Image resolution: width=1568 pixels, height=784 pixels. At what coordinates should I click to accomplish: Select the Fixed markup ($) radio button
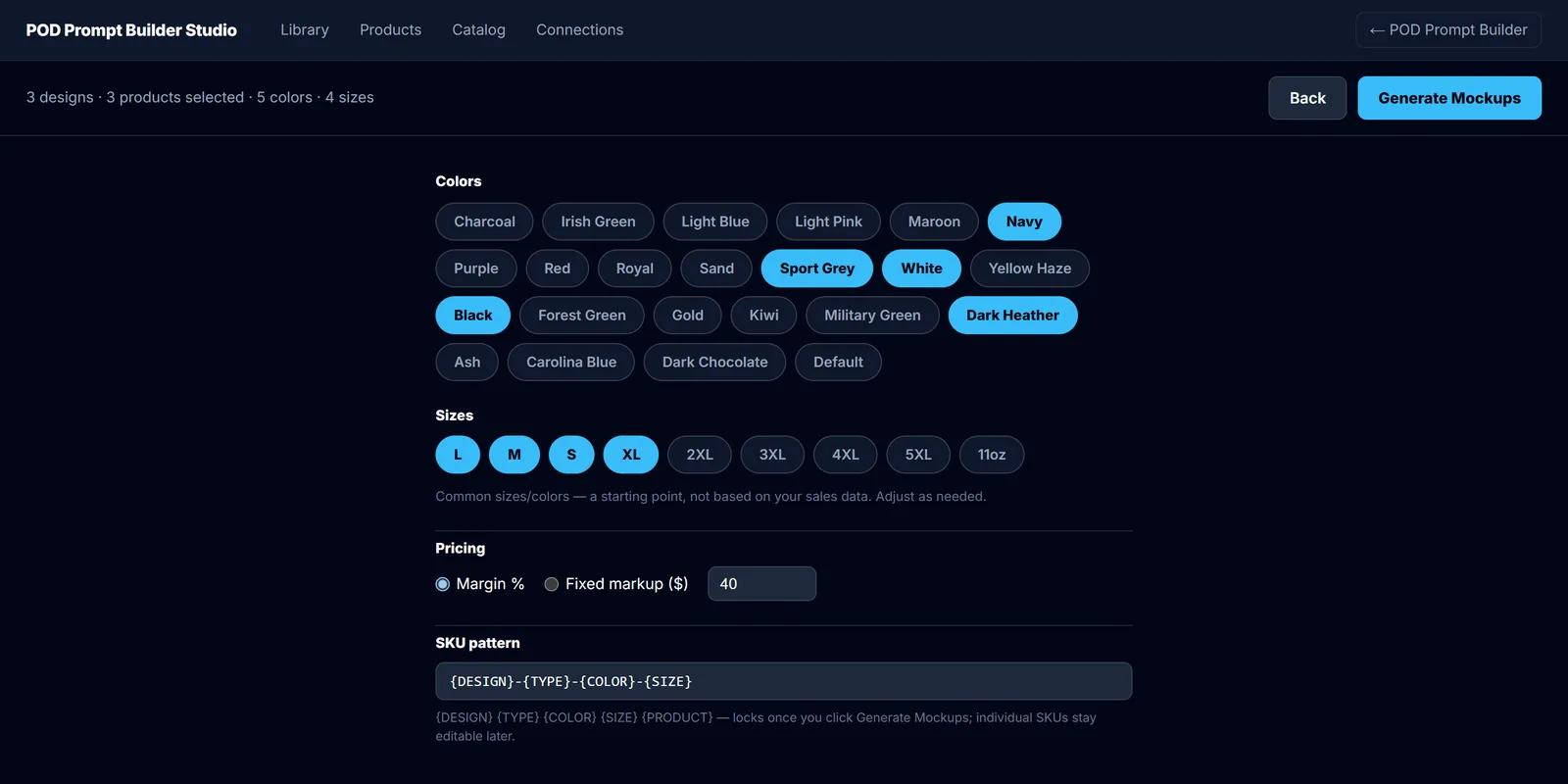pos(552,584)
